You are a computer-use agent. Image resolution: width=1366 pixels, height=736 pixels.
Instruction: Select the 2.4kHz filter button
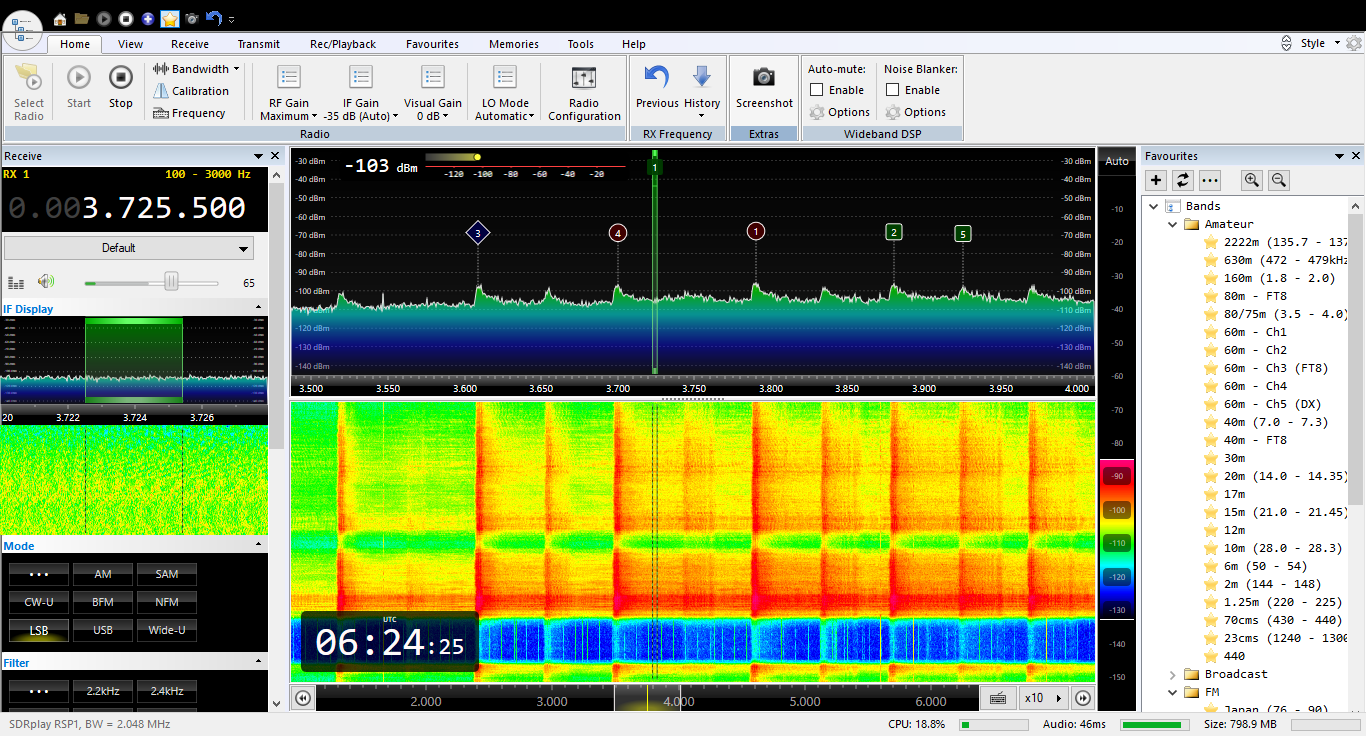click(x=167, y=691)
